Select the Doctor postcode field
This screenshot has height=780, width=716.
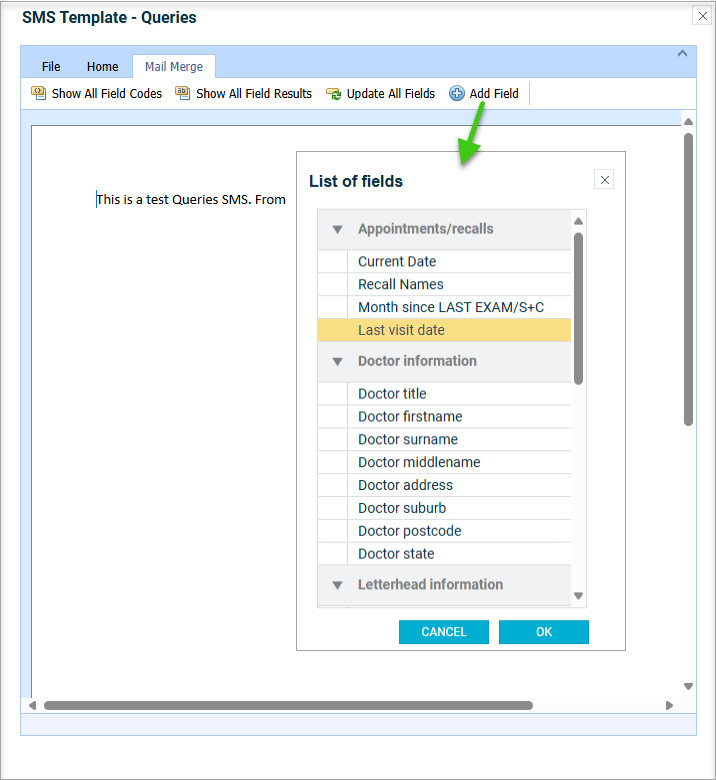444,531
